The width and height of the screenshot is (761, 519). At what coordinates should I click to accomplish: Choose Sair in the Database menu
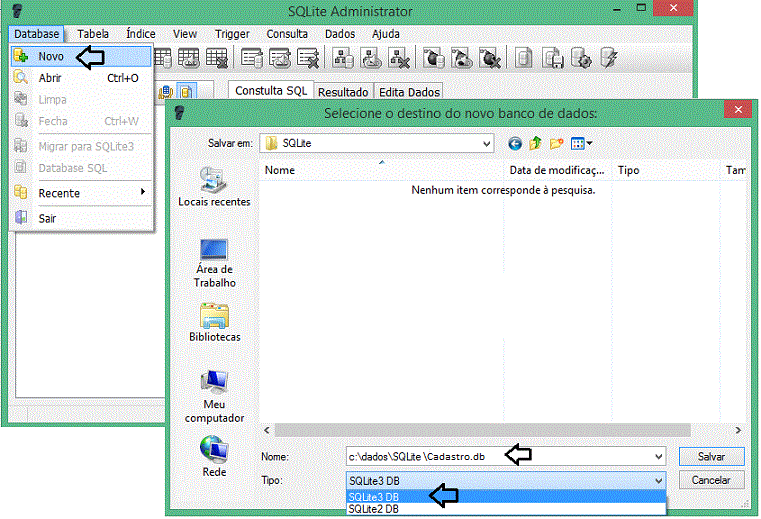coord(82,218)
